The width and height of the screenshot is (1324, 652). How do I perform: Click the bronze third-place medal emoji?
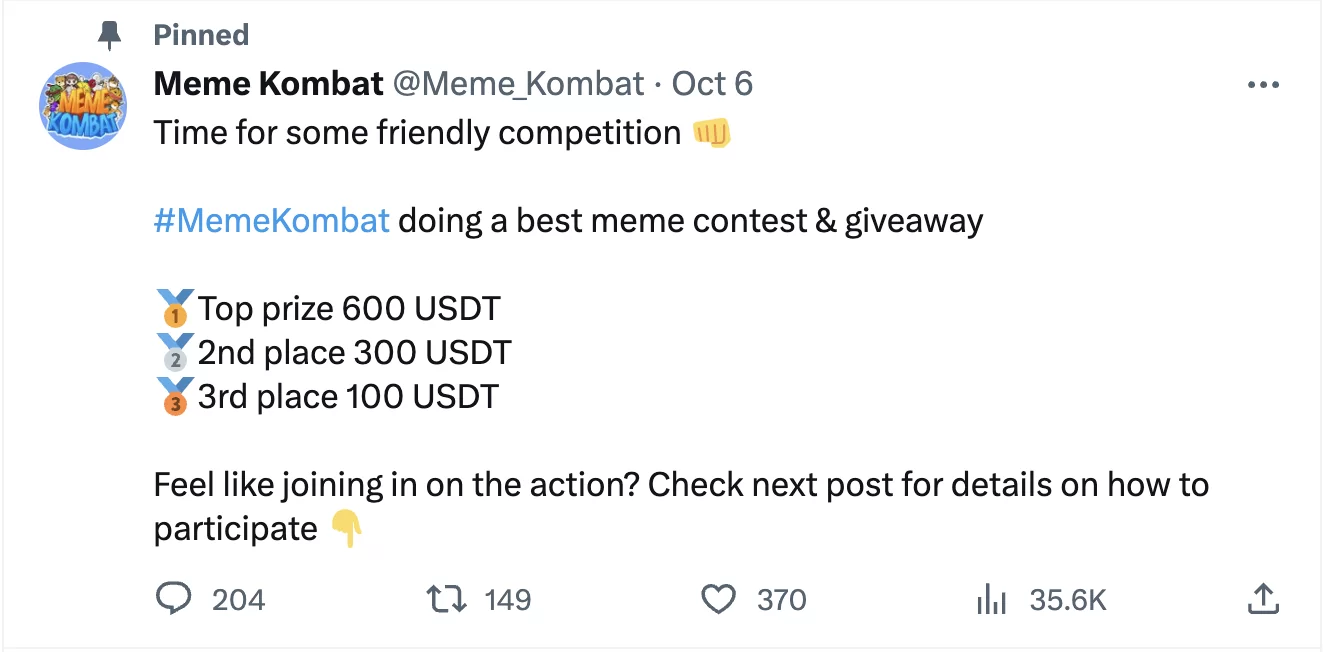[175, 397]
